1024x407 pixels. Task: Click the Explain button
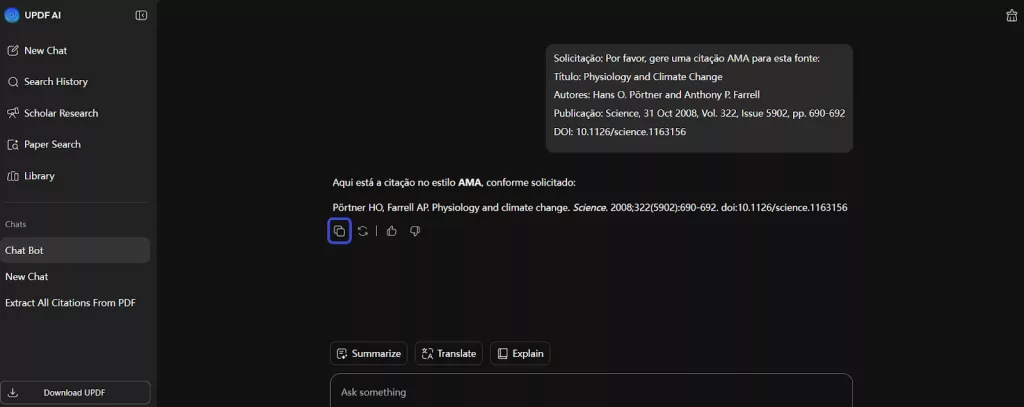(520, 353)
